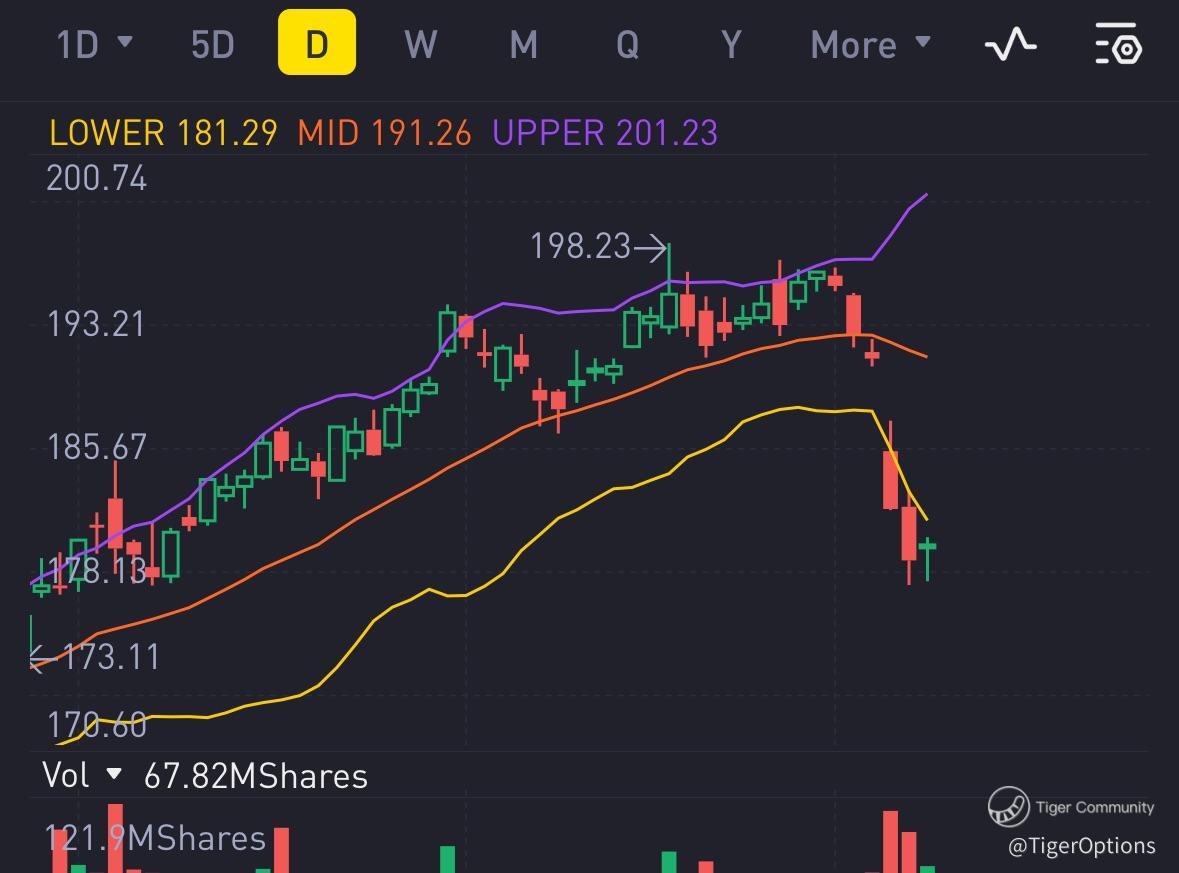Switch to the monthly M timeframe
This screenshot has width=1179, height=873.
pyautogui.click(x=523, y=44)
